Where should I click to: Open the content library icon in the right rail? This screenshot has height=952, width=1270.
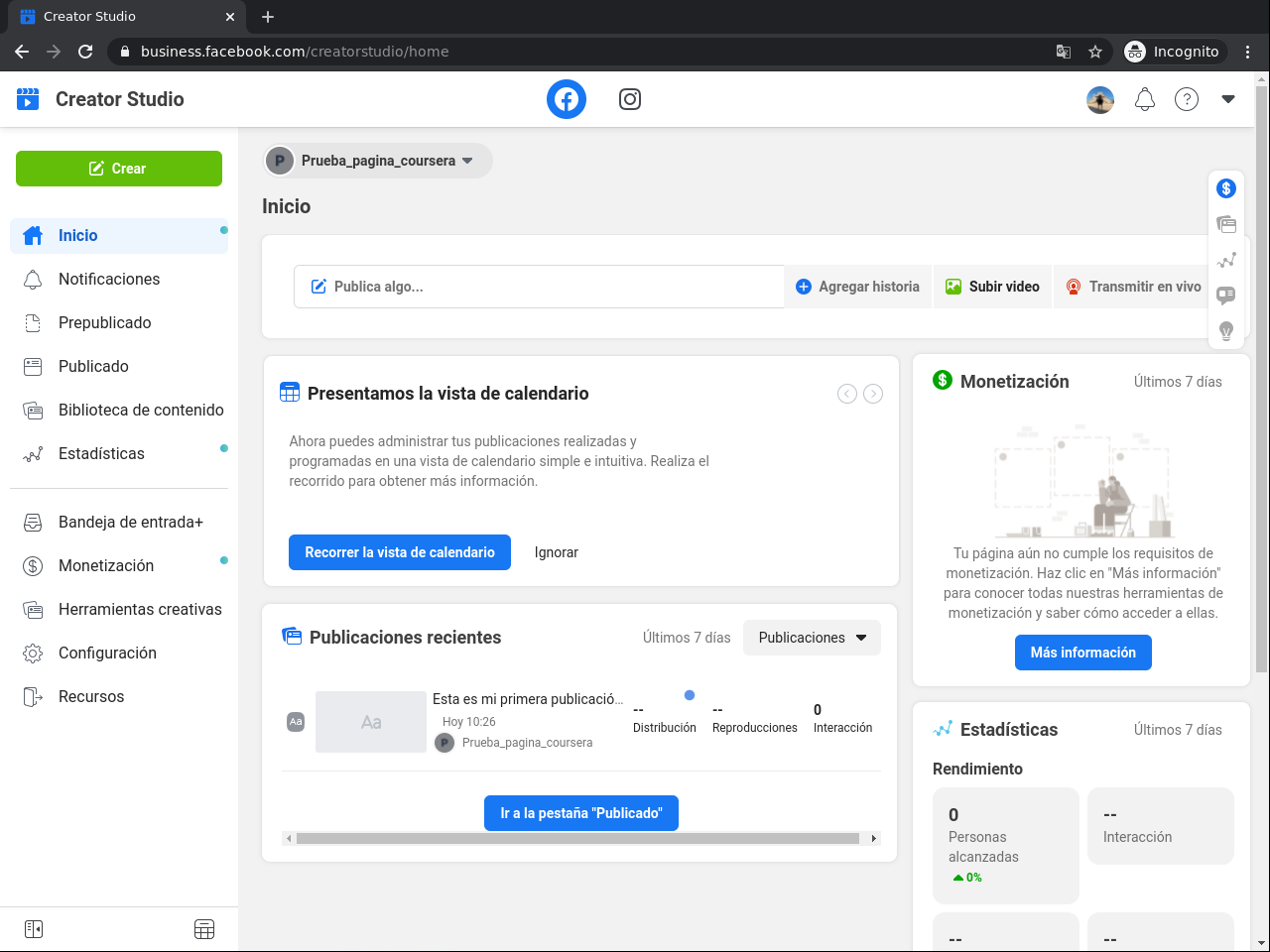[x=1226, y=224]
